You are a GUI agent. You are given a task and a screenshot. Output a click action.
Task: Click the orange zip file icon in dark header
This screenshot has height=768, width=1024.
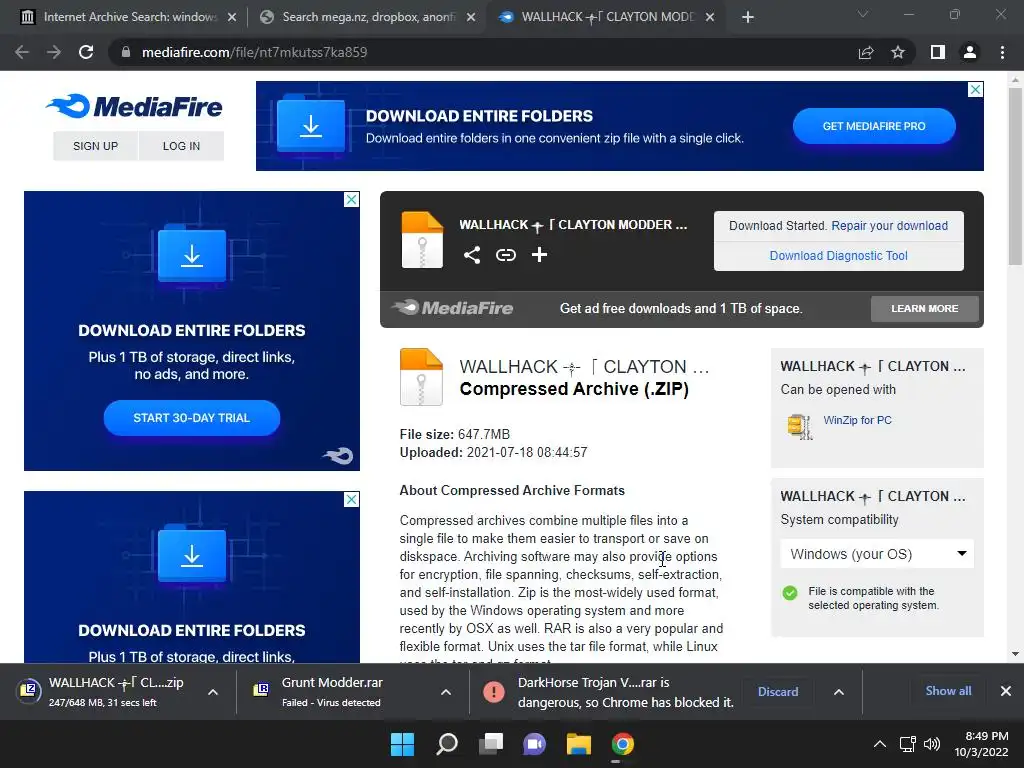[422, 240]
